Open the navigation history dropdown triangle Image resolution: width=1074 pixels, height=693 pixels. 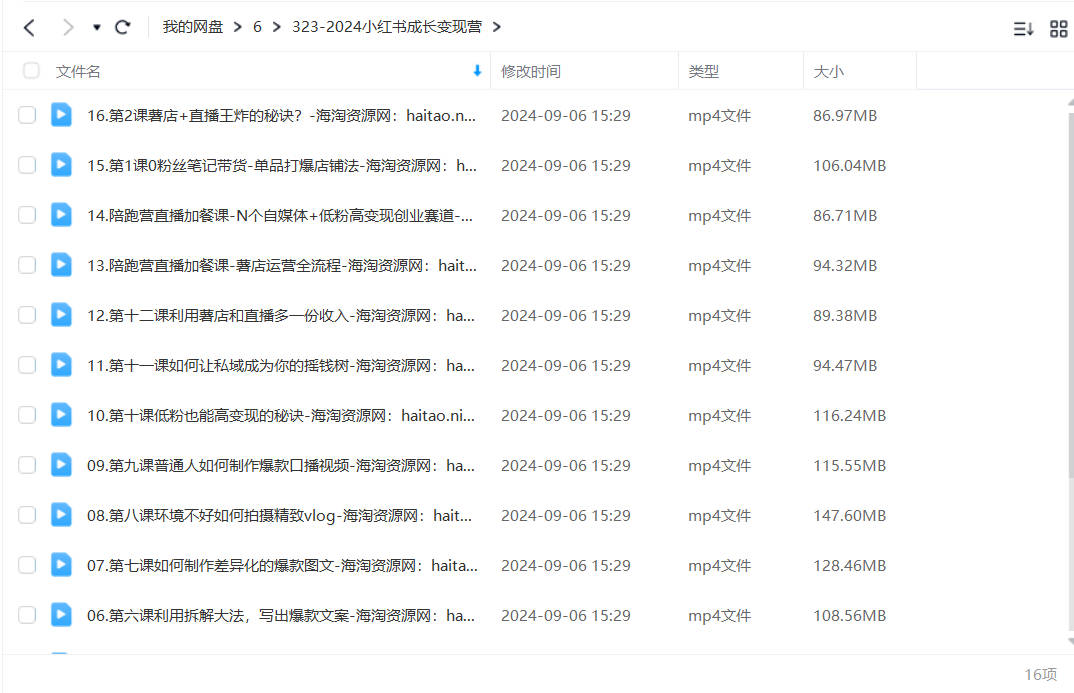[x=97, y=27]
